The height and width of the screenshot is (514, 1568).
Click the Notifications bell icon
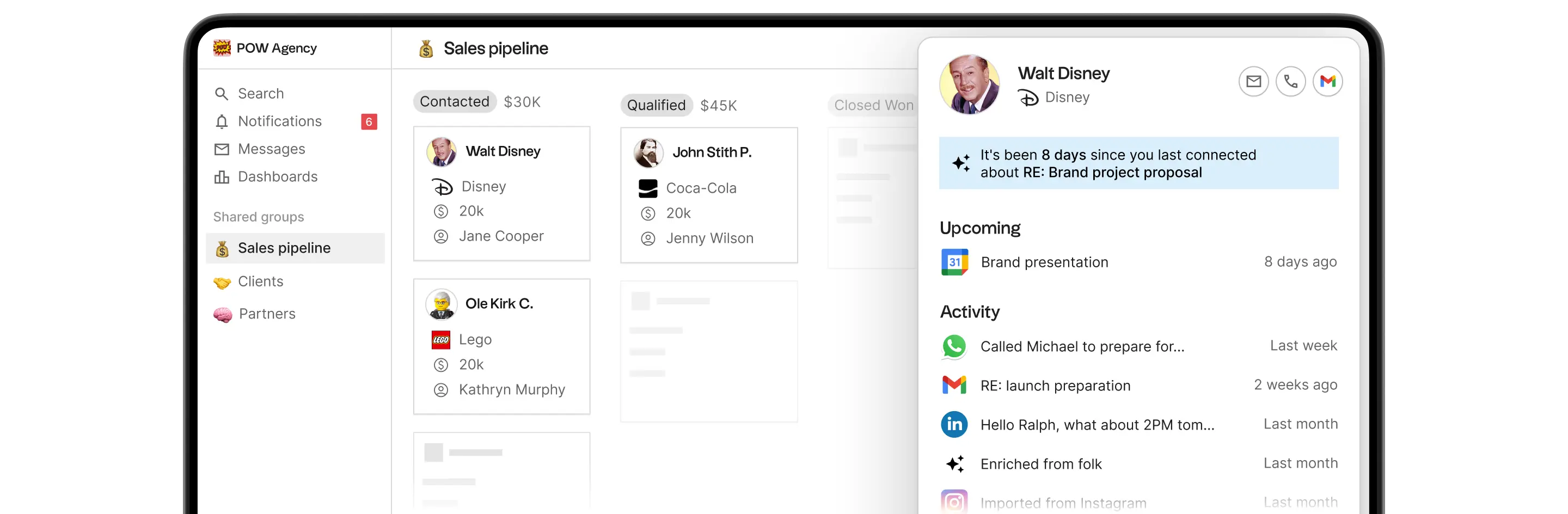click(222, 122)
